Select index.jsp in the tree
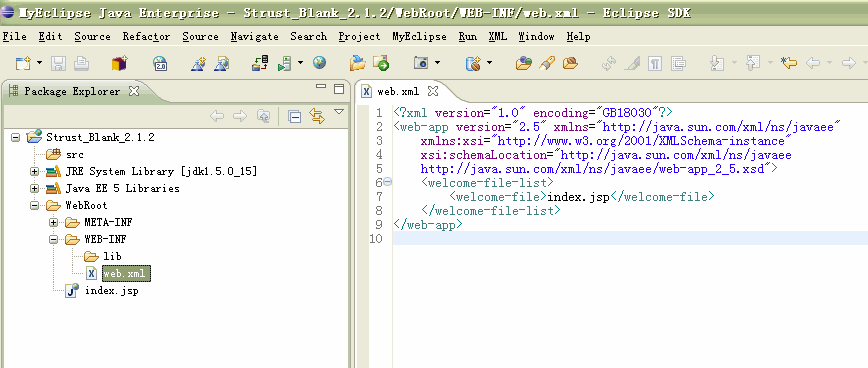Image resolution: width=868 pixels, height=368 pixels. (111, 291)
